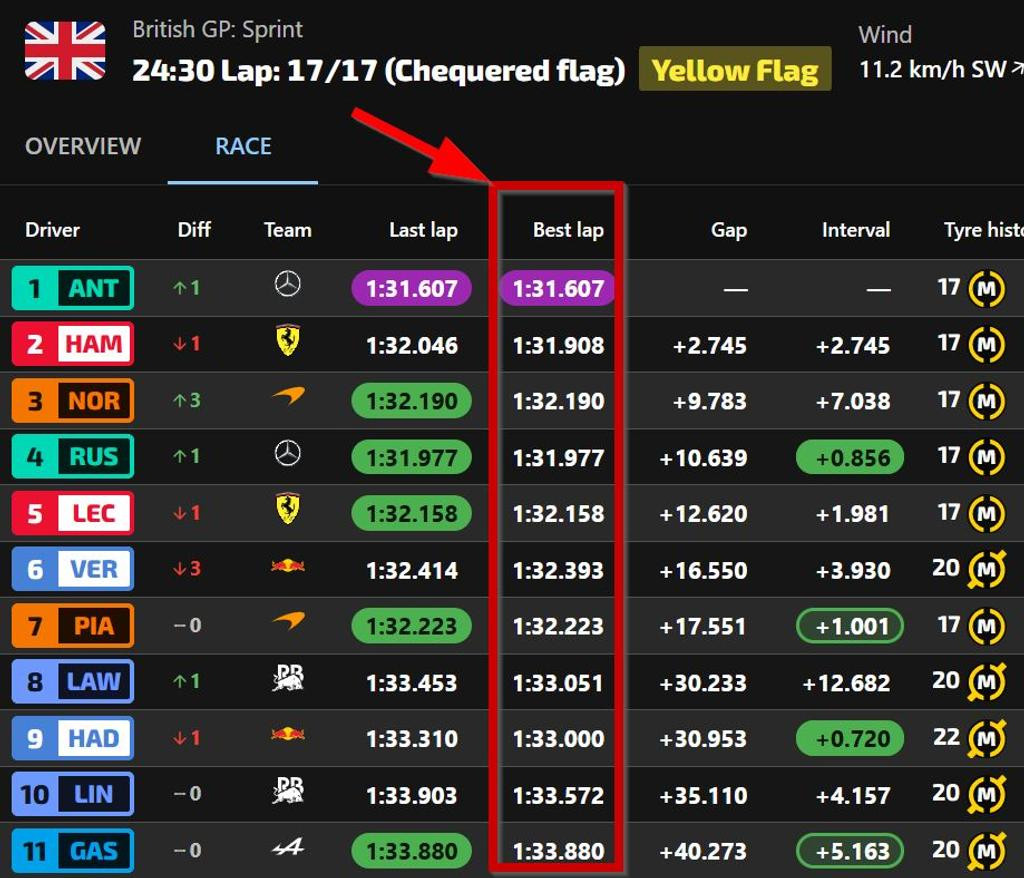Select driver badge 4 RUS
The width and height of the screenshot is (1024, 878).
coord(72,457)
